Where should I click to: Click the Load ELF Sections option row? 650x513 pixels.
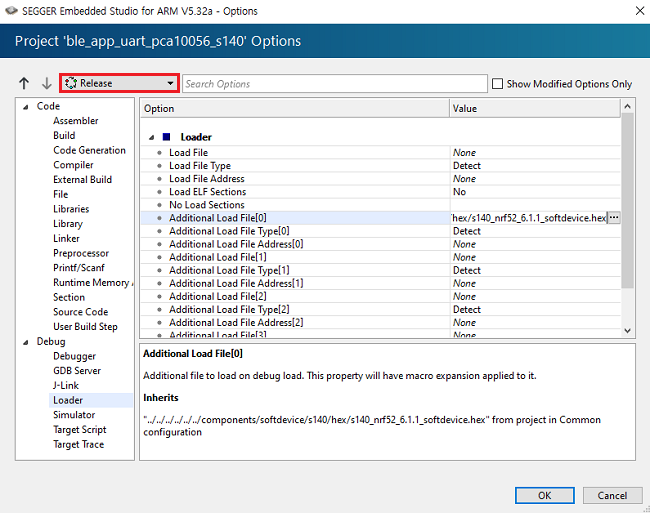click(x=381, y=192)
